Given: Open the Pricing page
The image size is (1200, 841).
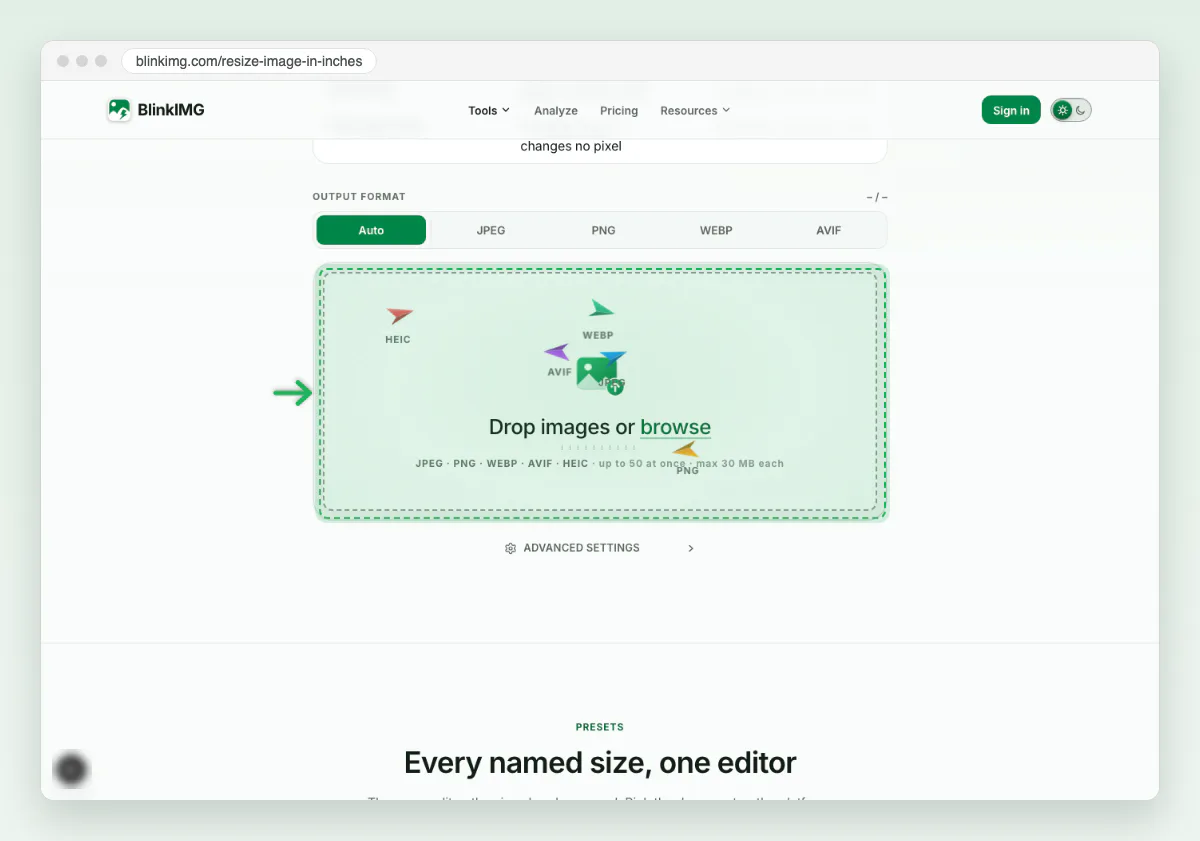Looking at the screenshot, I should (619, 111).
